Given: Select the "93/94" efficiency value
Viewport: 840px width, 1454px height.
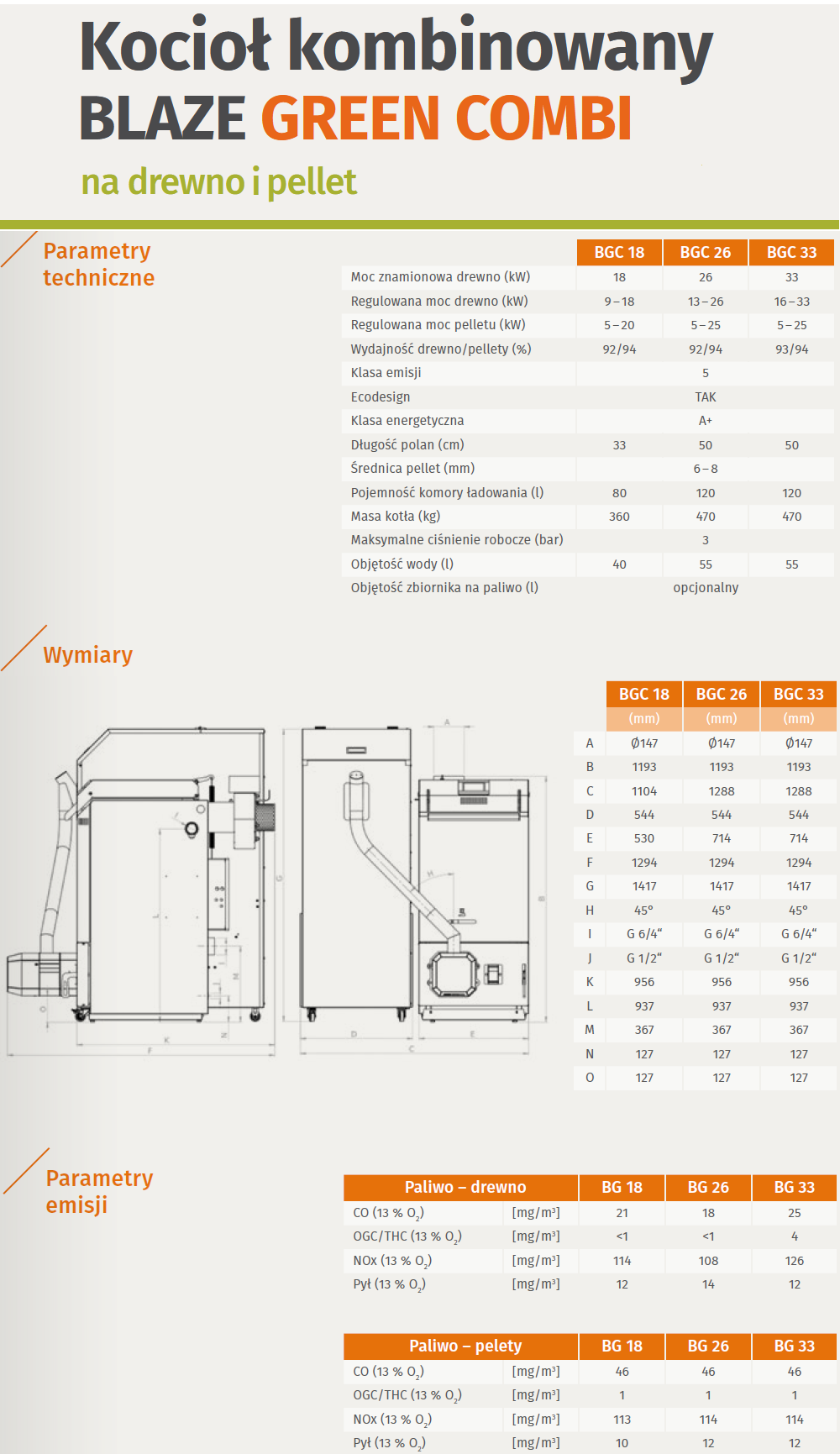Looking at the screenshot, I should click(792, 349).
